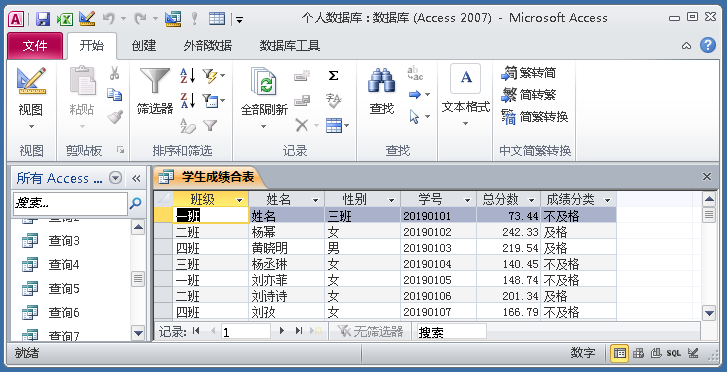Switch to the 外部数据 ribbon tab

(x=207, y=45)
